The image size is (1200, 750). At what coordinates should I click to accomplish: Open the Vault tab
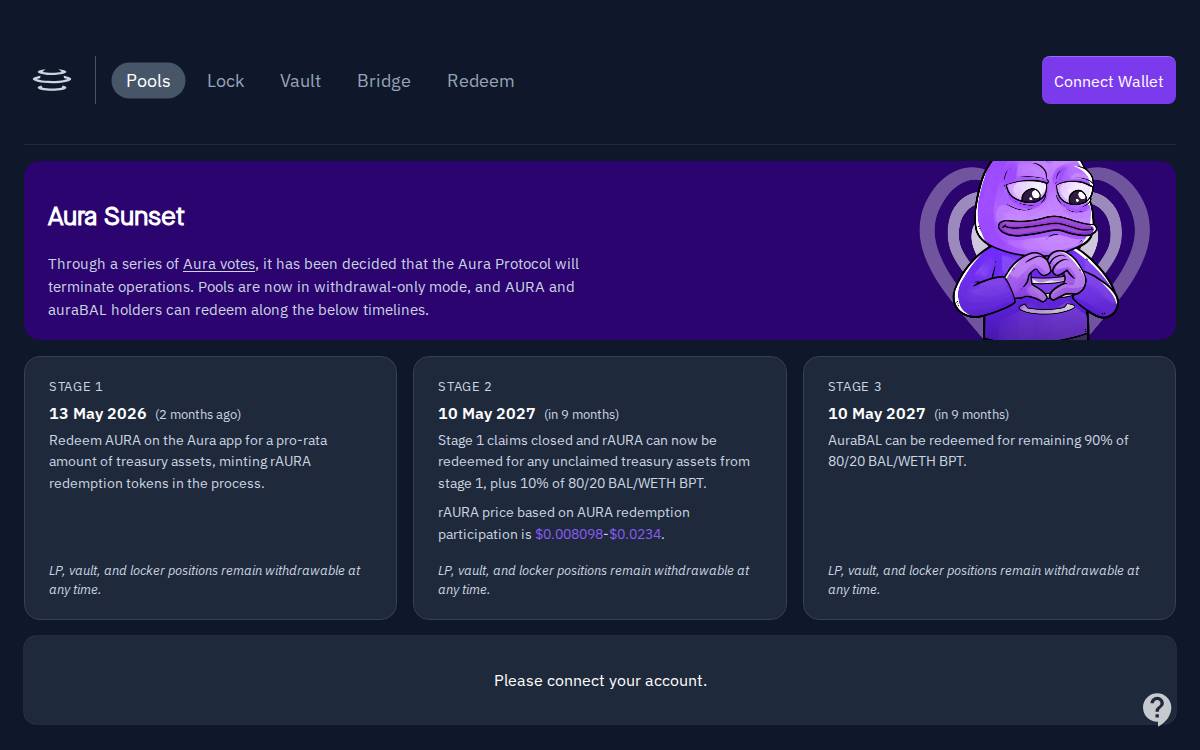(x=300, y=81)
